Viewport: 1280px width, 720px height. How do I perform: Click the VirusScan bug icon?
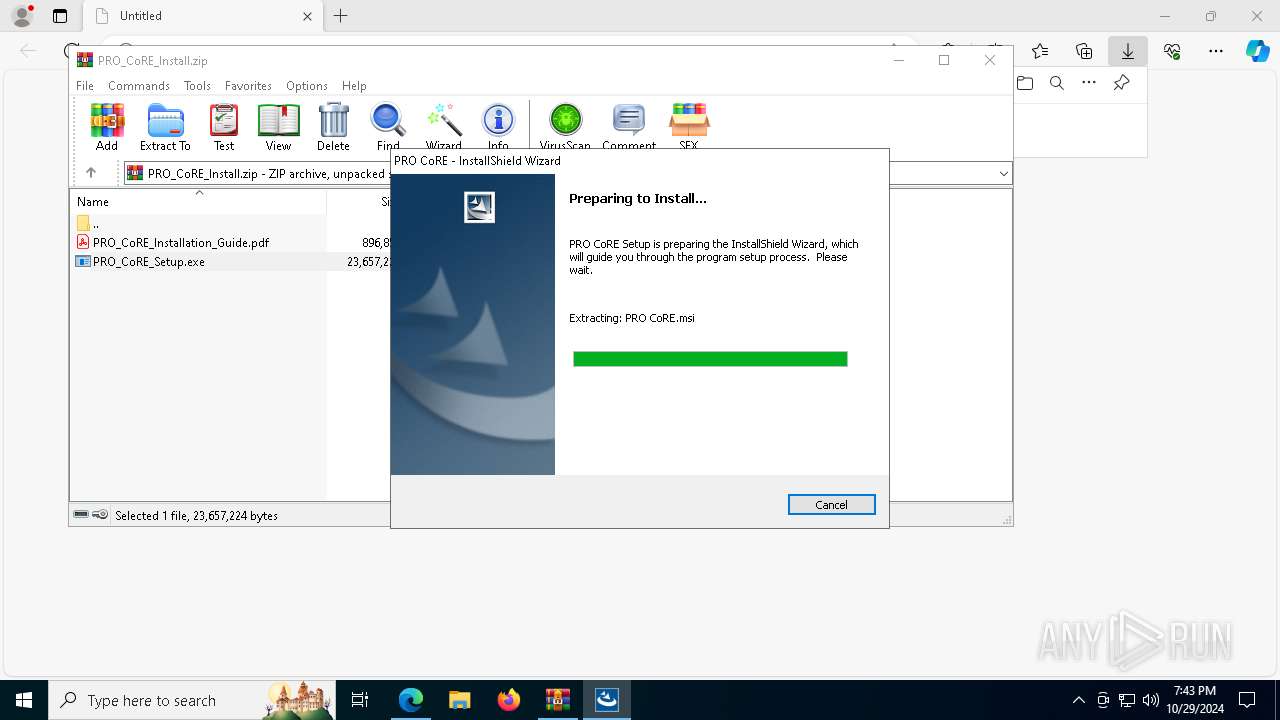(565, 127)
